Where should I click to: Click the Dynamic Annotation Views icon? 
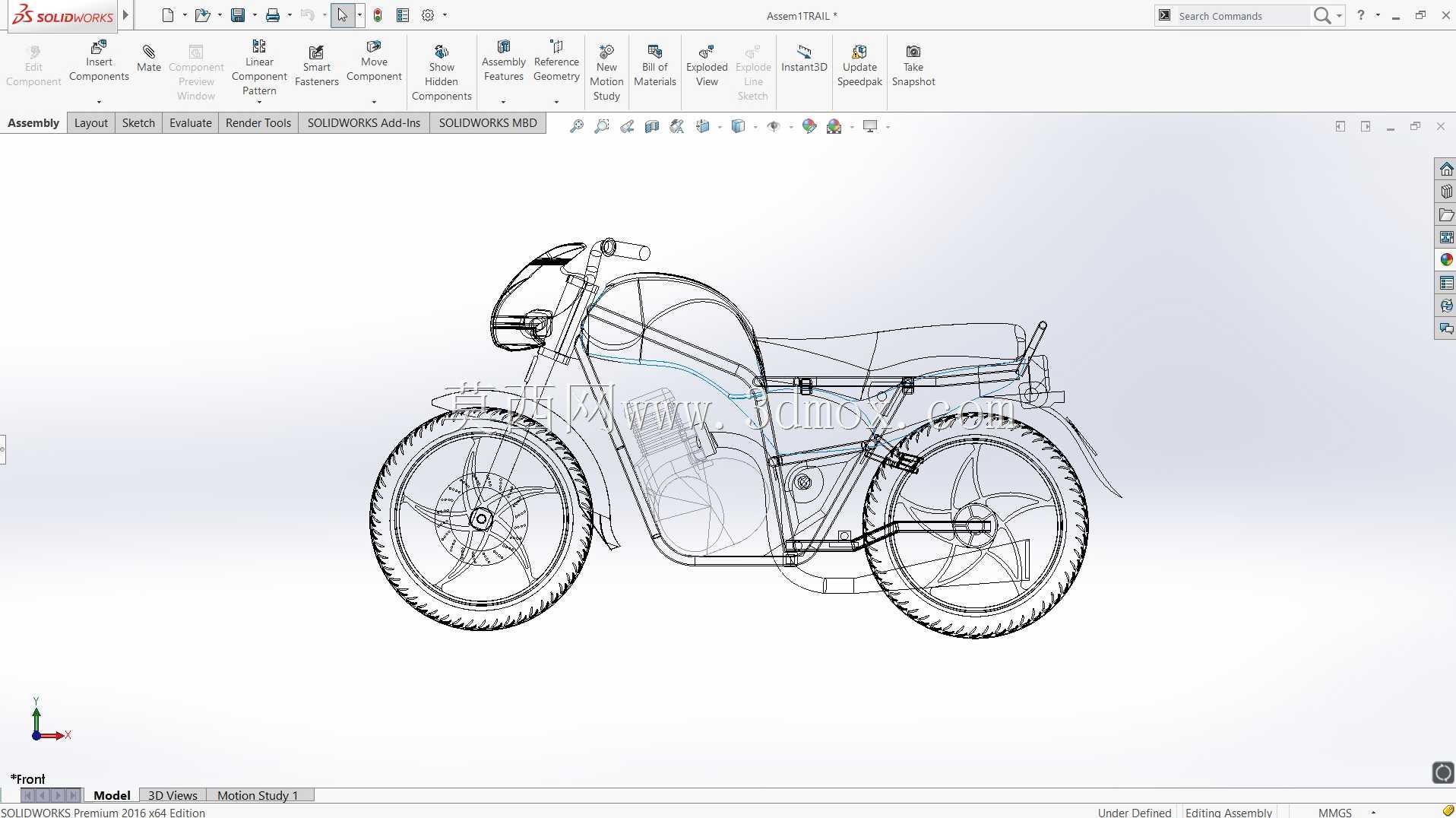(x=677, y=126)
